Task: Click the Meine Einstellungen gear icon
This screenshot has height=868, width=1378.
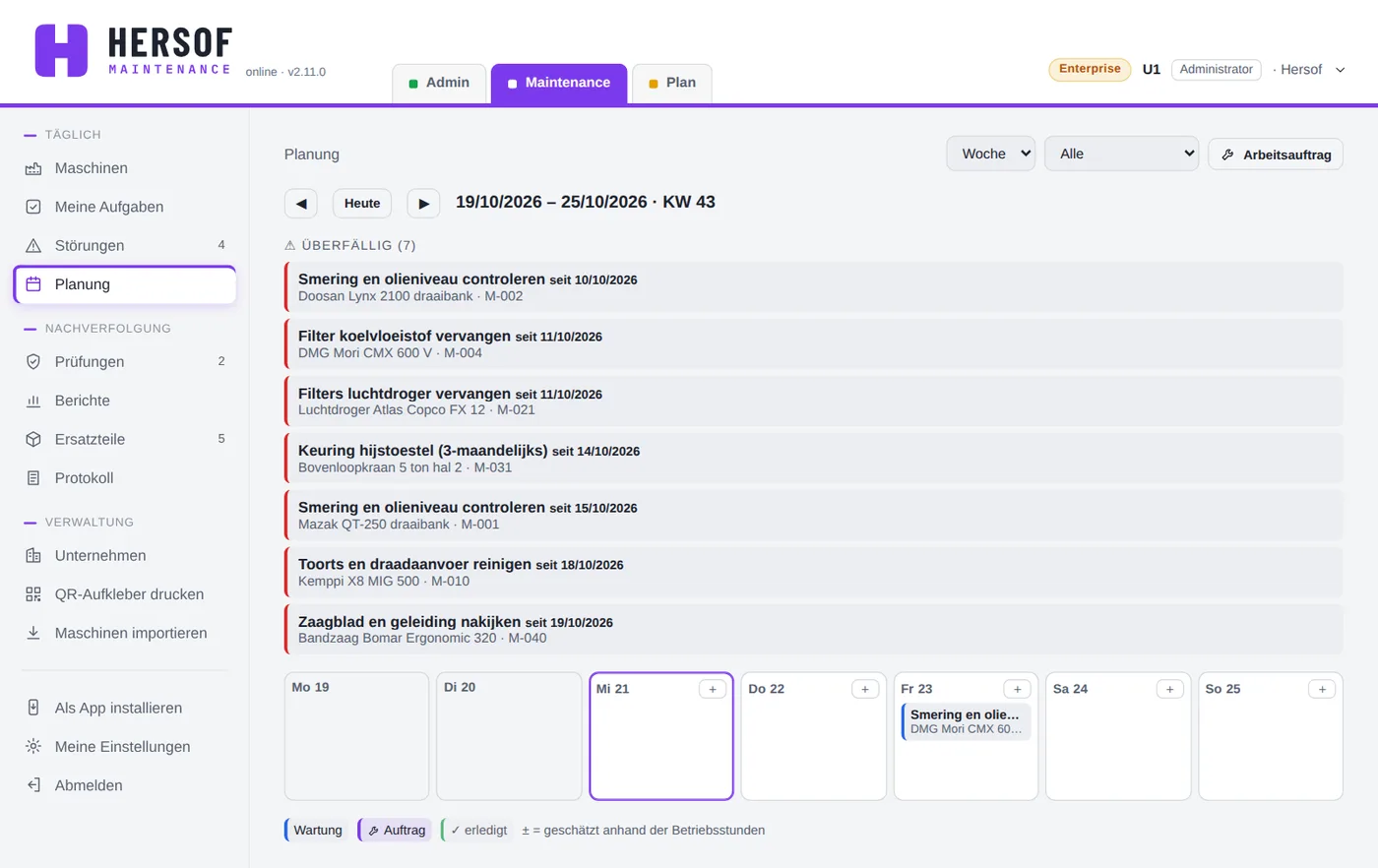Action: click(x=33, y=747)
